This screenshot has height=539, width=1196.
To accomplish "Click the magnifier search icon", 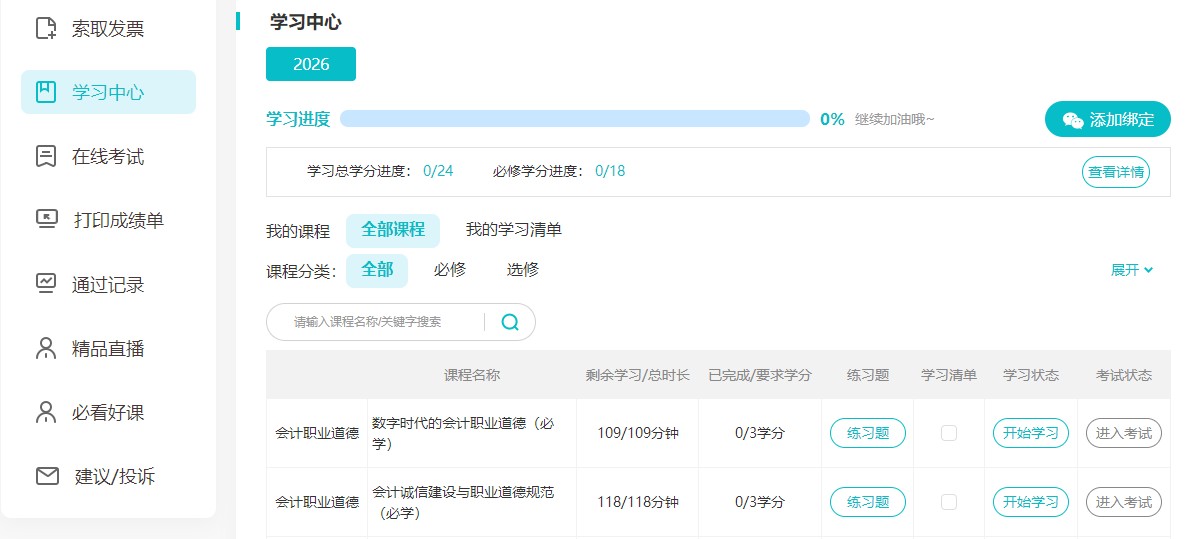I will click(510, 322).
